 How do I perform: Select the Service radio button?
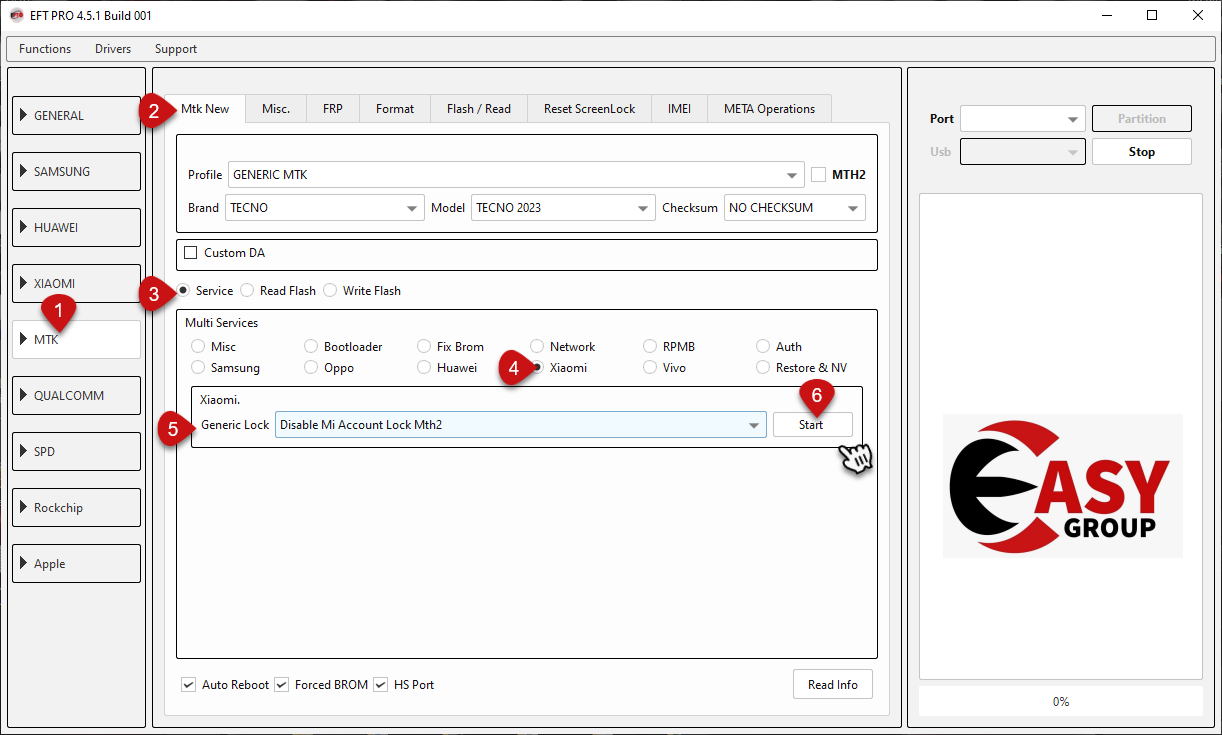[x=184, y=291]
